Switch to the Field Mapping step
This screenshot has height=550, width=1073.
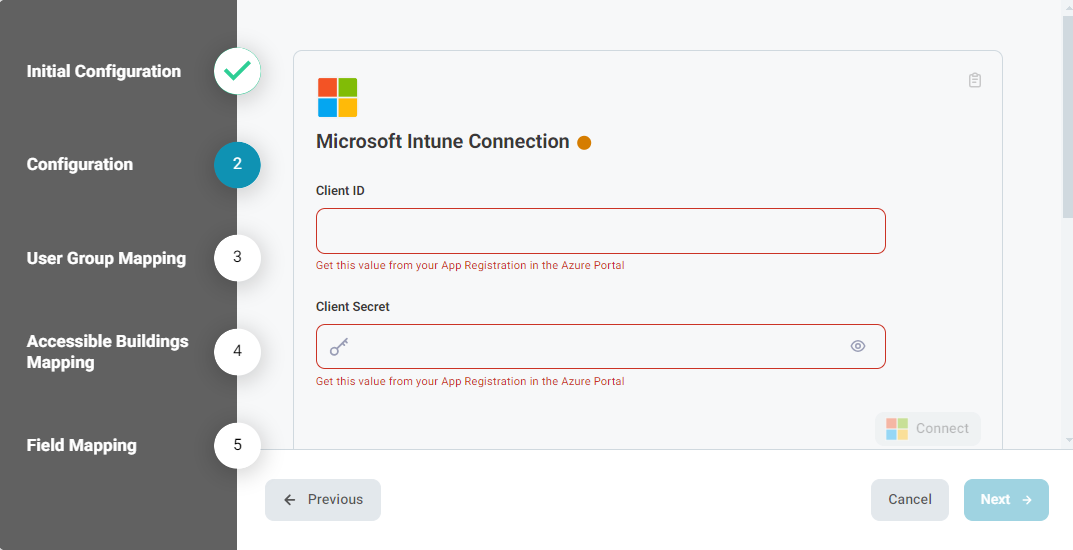(81, 446)
